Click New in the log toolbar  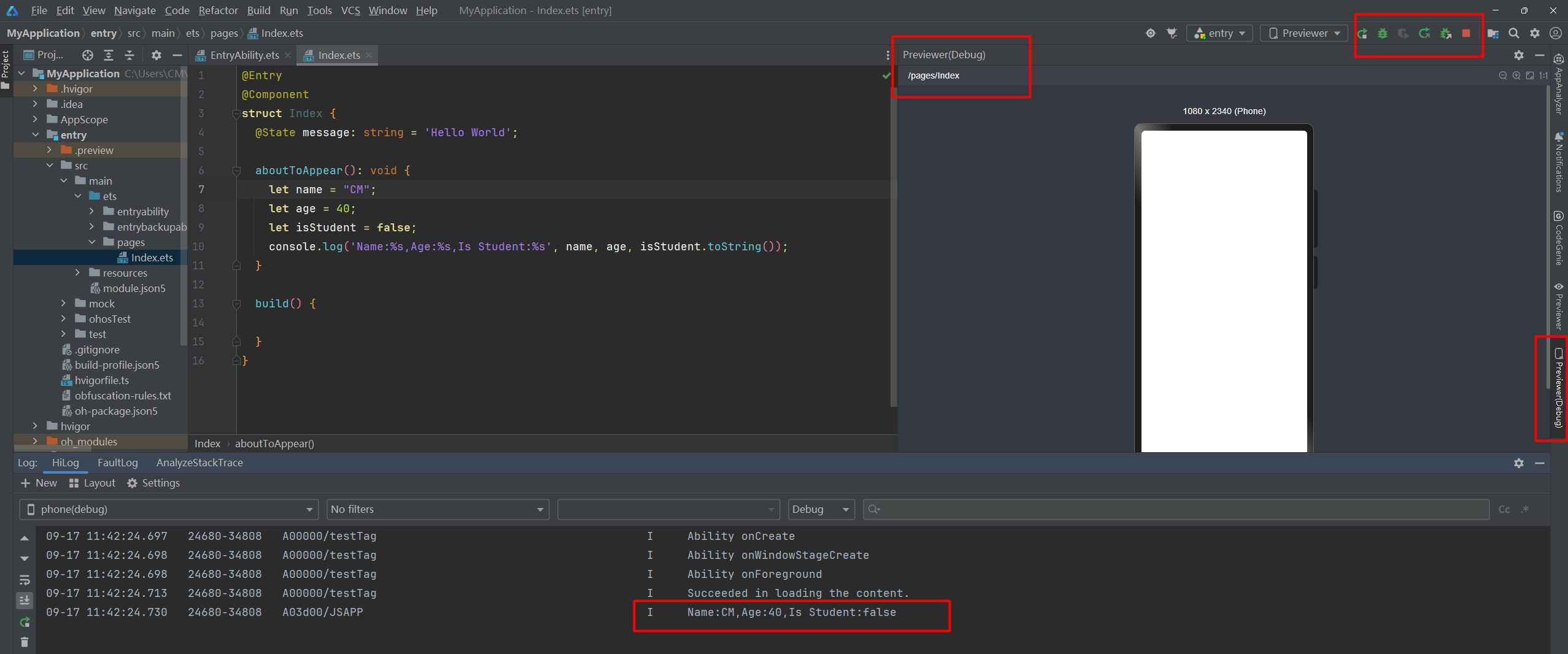coord(39,483)
